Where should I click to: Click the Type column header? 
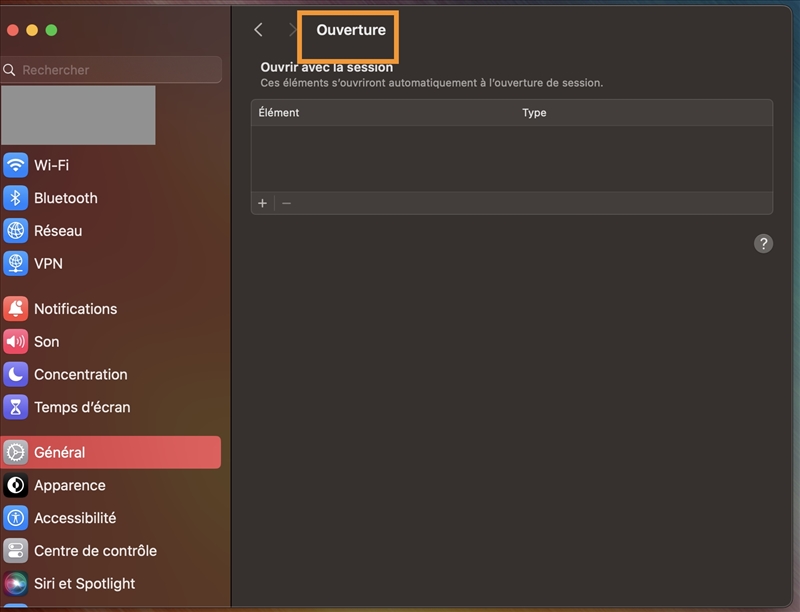(x=534, y=113)
